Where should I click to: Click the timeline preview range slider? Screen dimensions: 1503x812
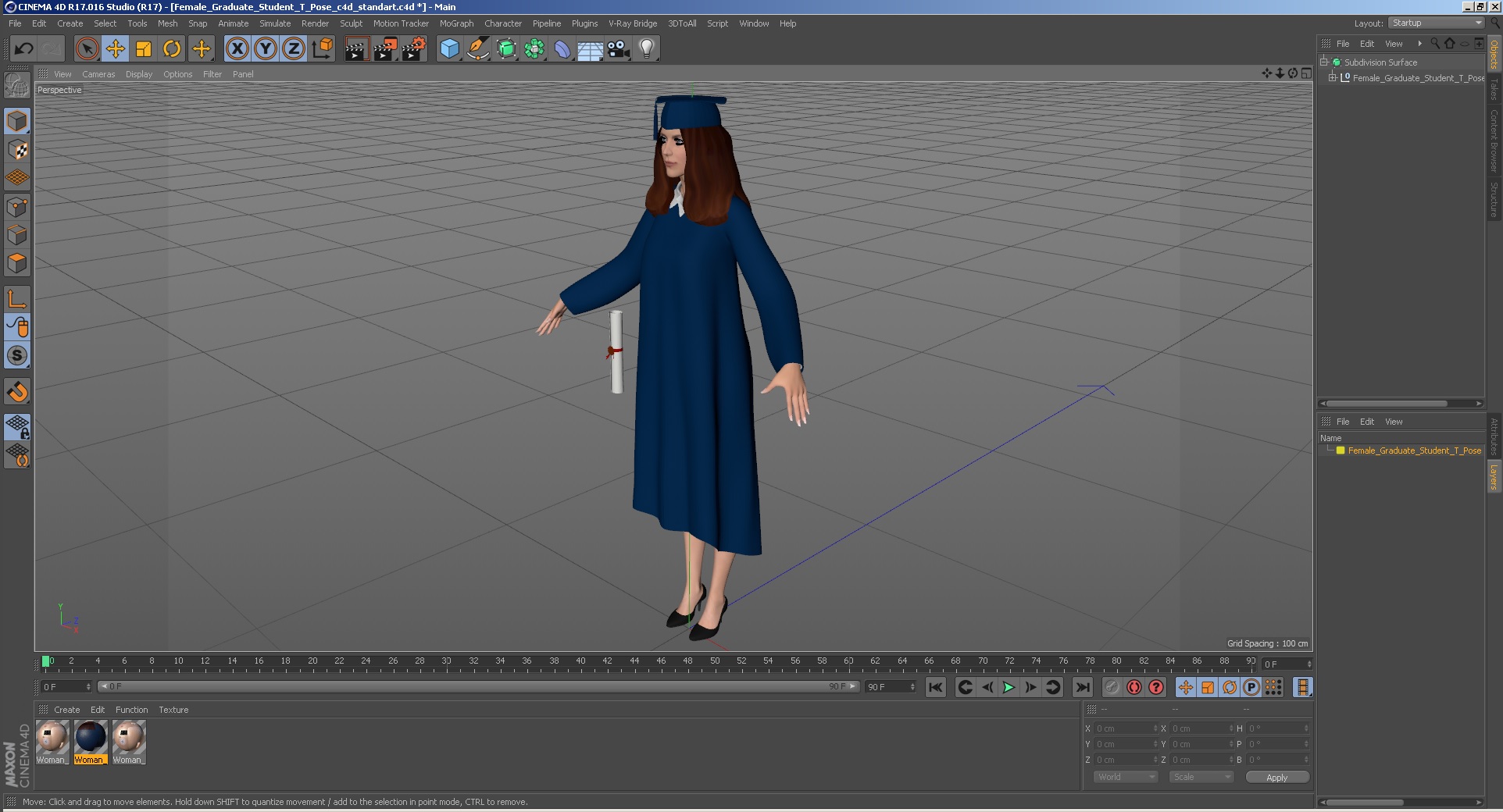pyautogui.click(x=478, y=686)
